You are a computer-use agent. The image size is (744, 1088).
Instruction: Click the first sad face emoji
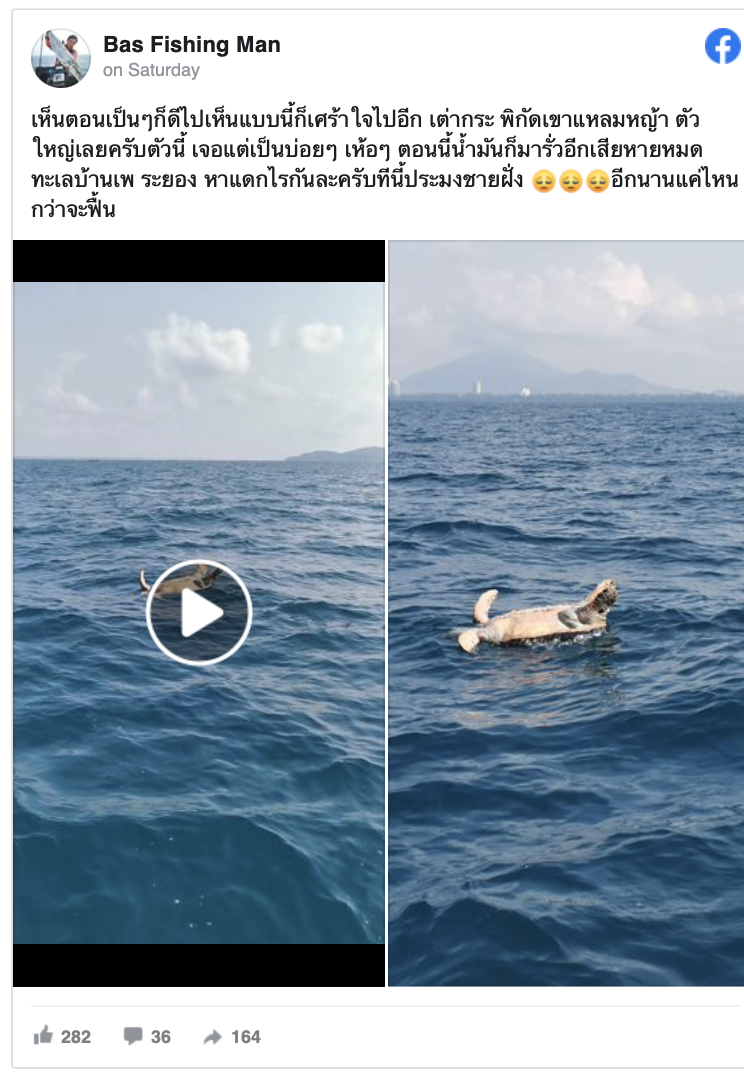tap(544, 182)
